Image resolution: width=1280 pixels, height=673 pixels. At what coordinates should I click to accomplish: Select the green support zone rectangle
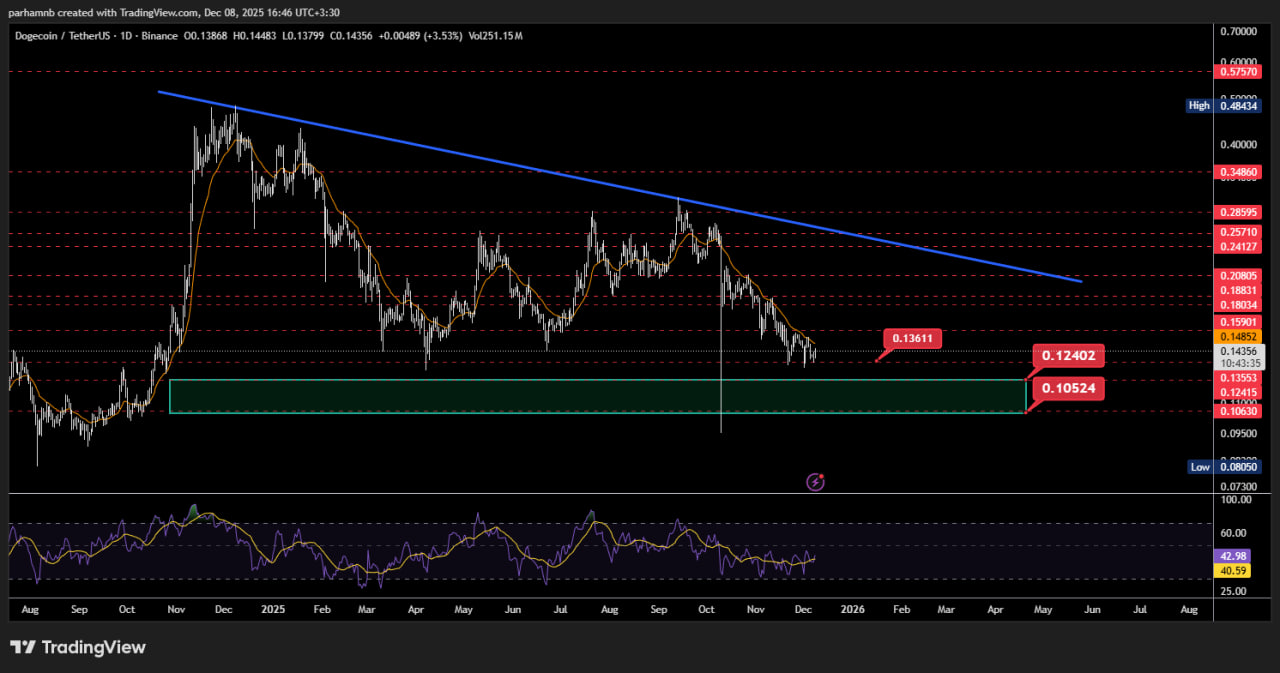pos(597,396)
